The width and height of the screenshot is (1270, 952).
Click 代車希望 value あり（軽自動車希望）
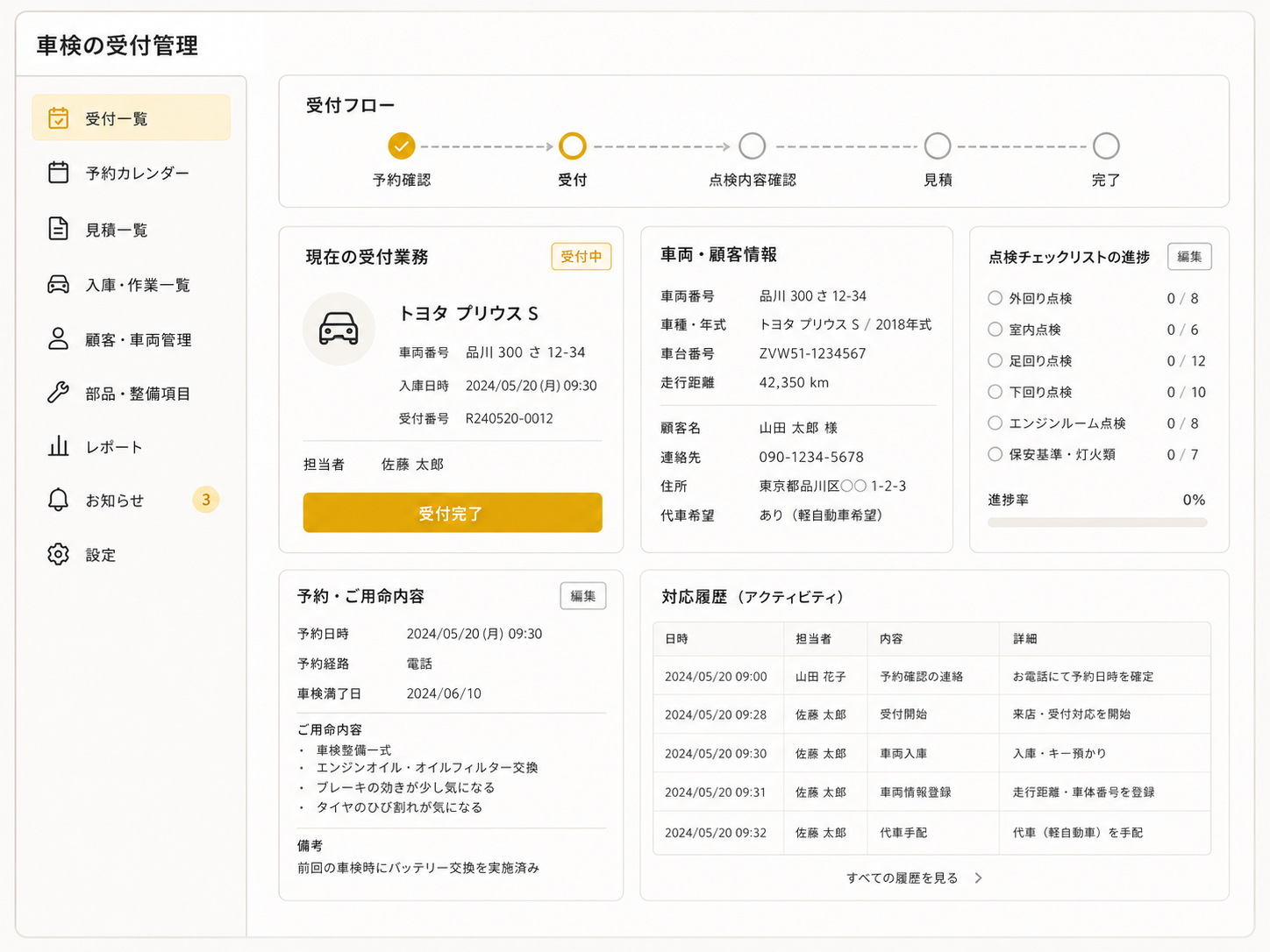point(821,515)
